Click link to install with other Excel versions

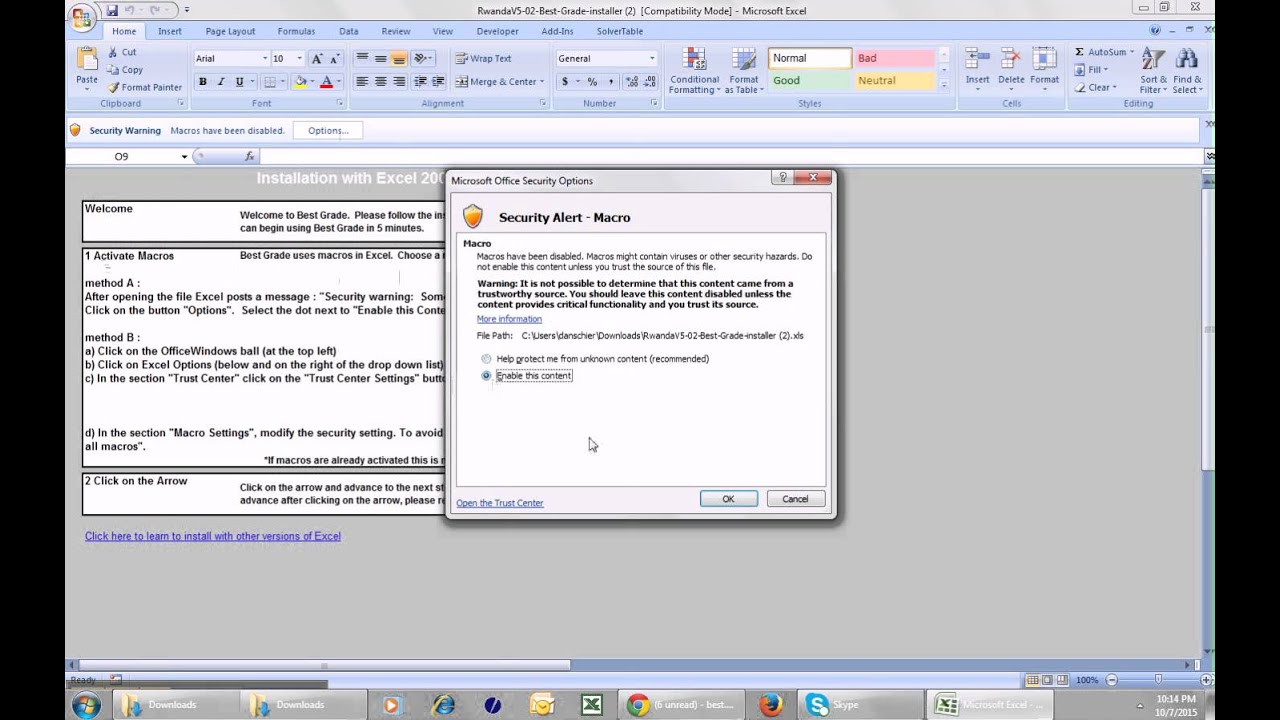pyautogui.click(x=213, y=536)
